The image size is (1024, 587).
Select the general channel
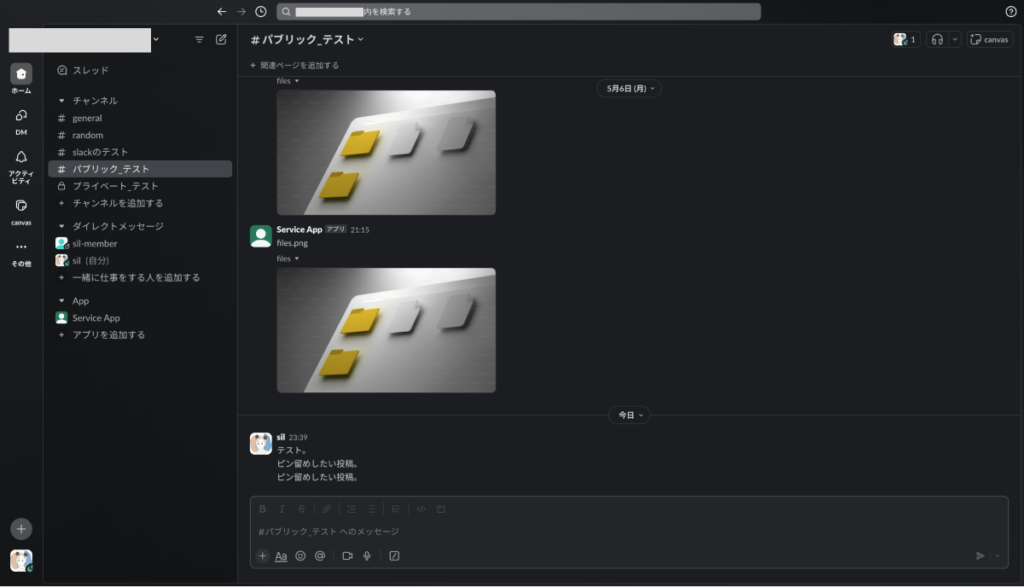click(87, 118)
